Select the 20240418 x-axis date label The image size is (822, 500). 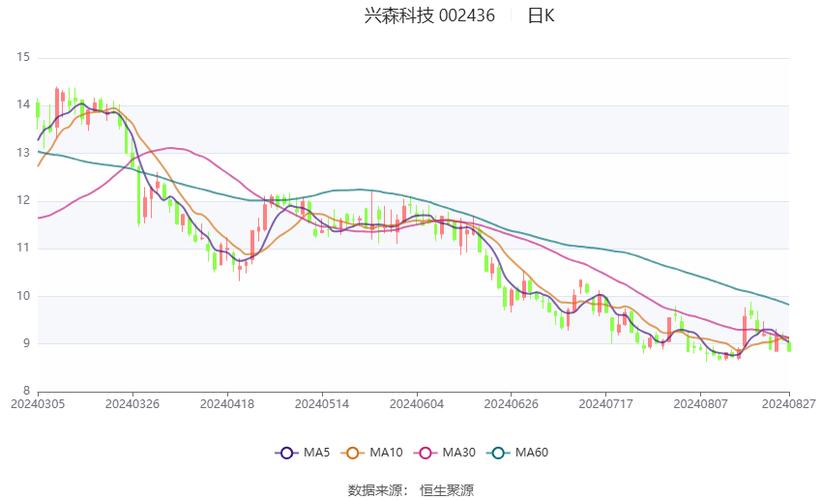[227, 404]
